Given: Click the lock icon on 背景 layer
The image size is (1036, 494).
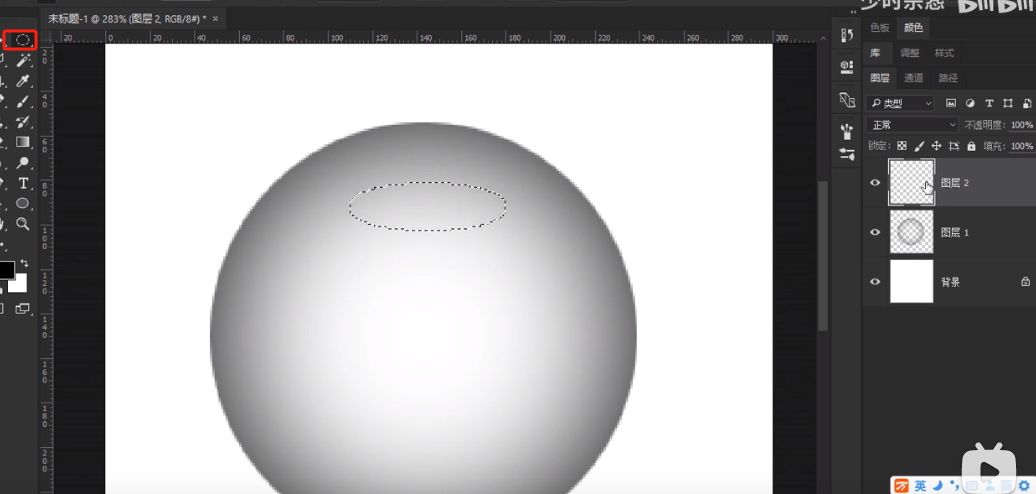Looking at the screenshot, I should click(x=1025, y=281).
